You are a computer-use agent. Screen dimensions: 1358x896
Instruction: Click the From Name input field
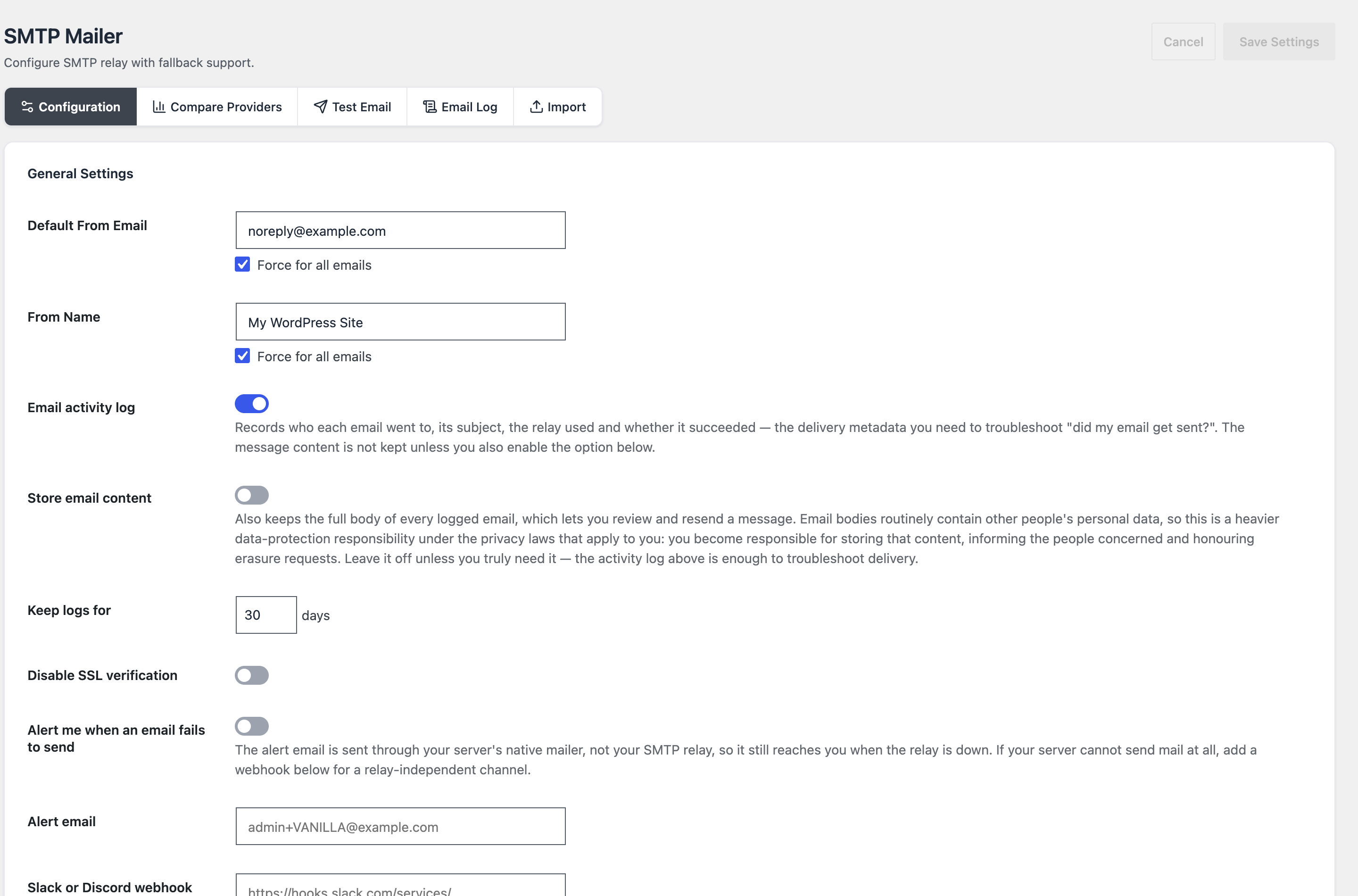pyautogui.click(x=400, y=322)
